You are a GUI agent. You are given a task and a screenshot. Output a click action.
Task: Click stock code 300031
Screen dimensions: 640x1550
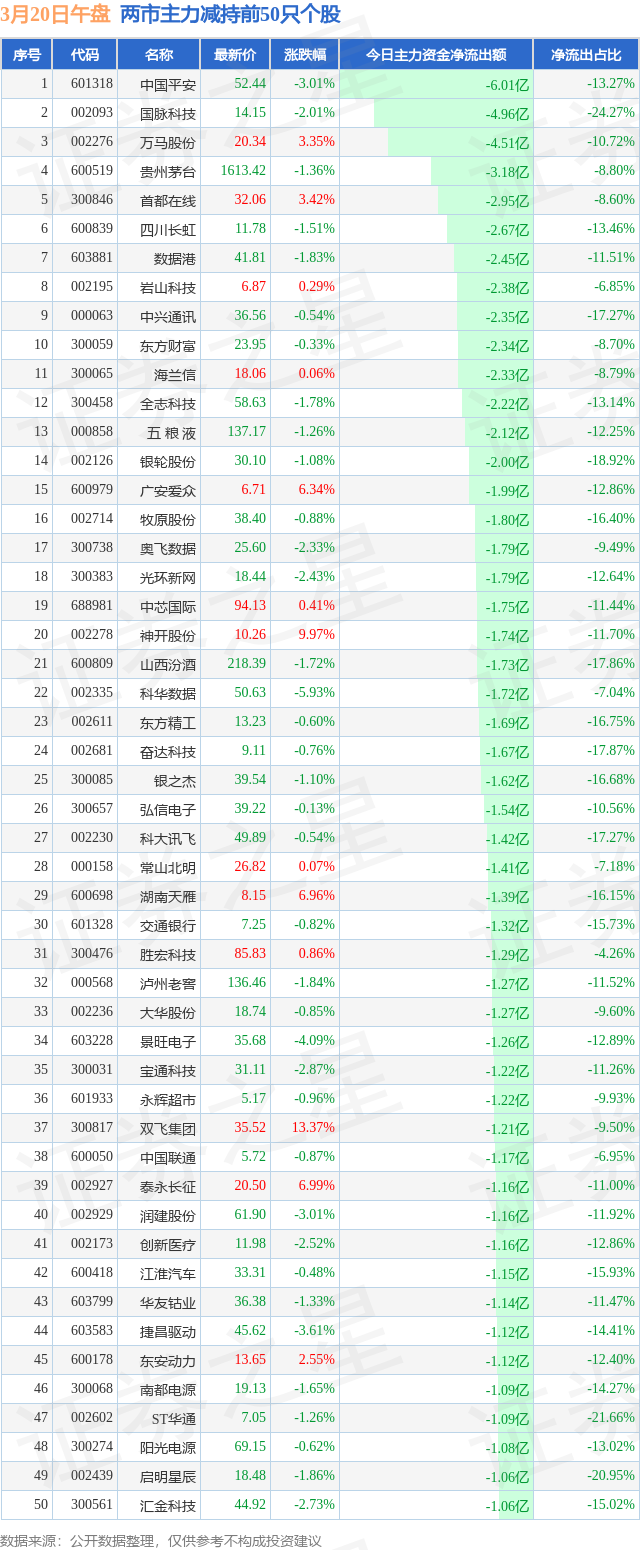pyautogui.click(x=92, y=1070)
